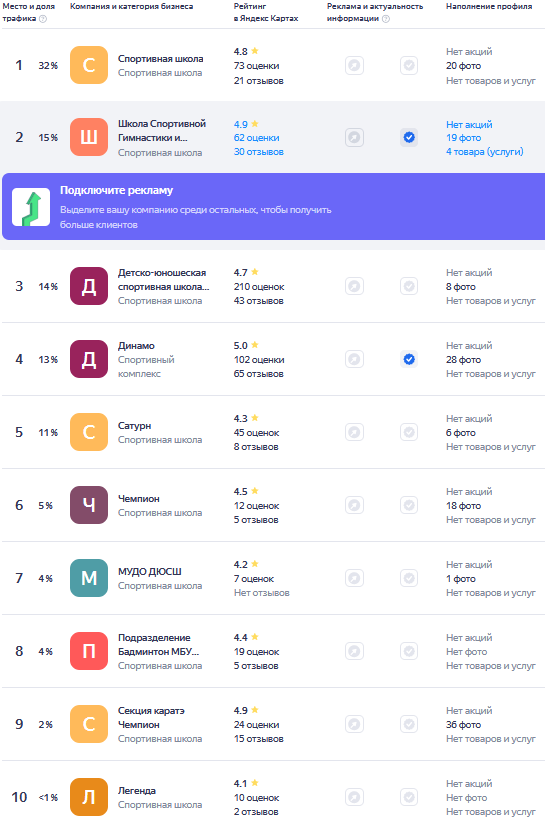Click the verified checkmark in Секция каратэ row
This screenshot has height=825, width=545.
409,724
